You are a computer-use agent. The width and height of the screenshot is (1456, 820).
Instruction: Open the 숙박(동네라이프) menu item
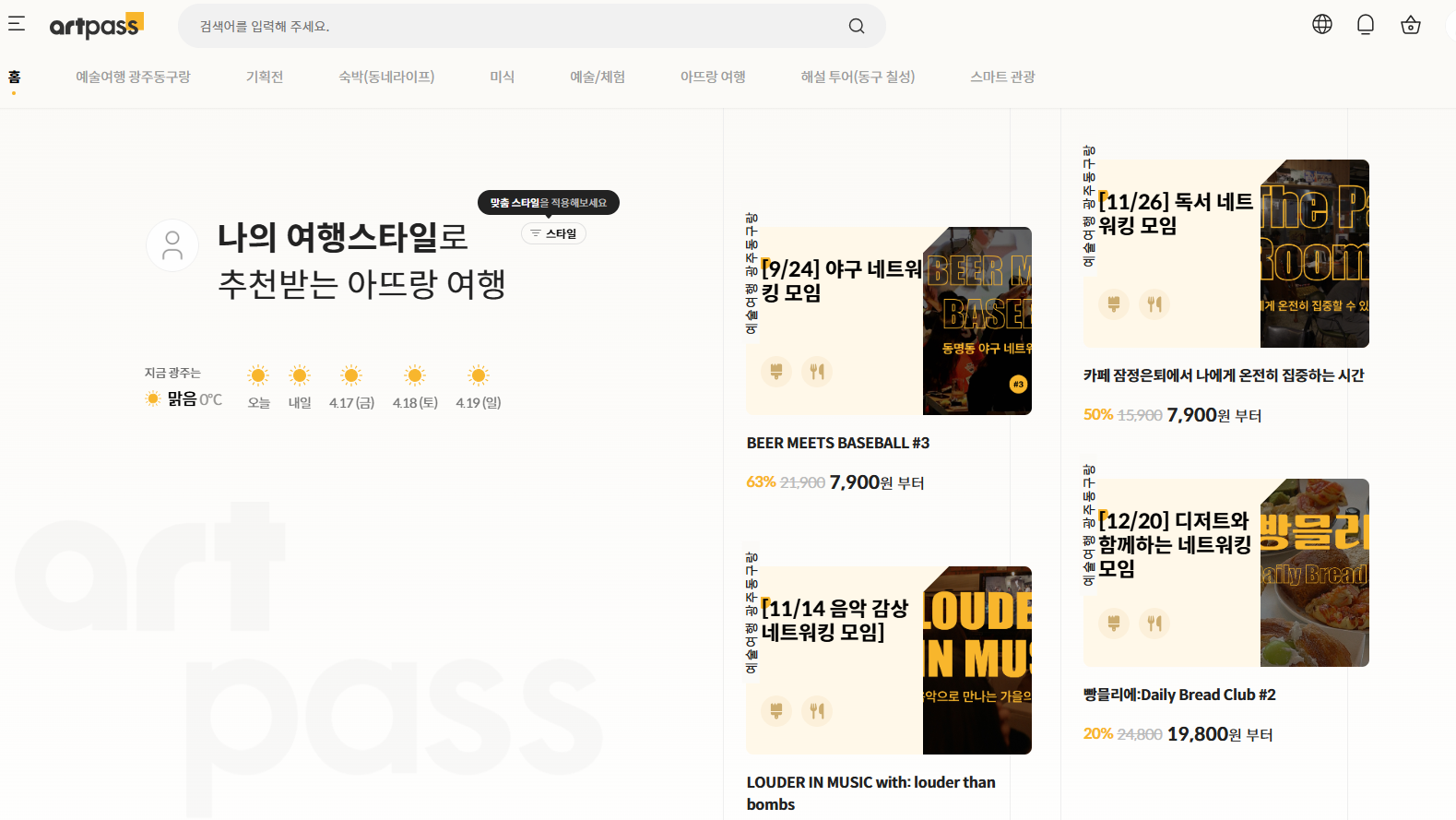pyautogui.click(x=386, y=77)
